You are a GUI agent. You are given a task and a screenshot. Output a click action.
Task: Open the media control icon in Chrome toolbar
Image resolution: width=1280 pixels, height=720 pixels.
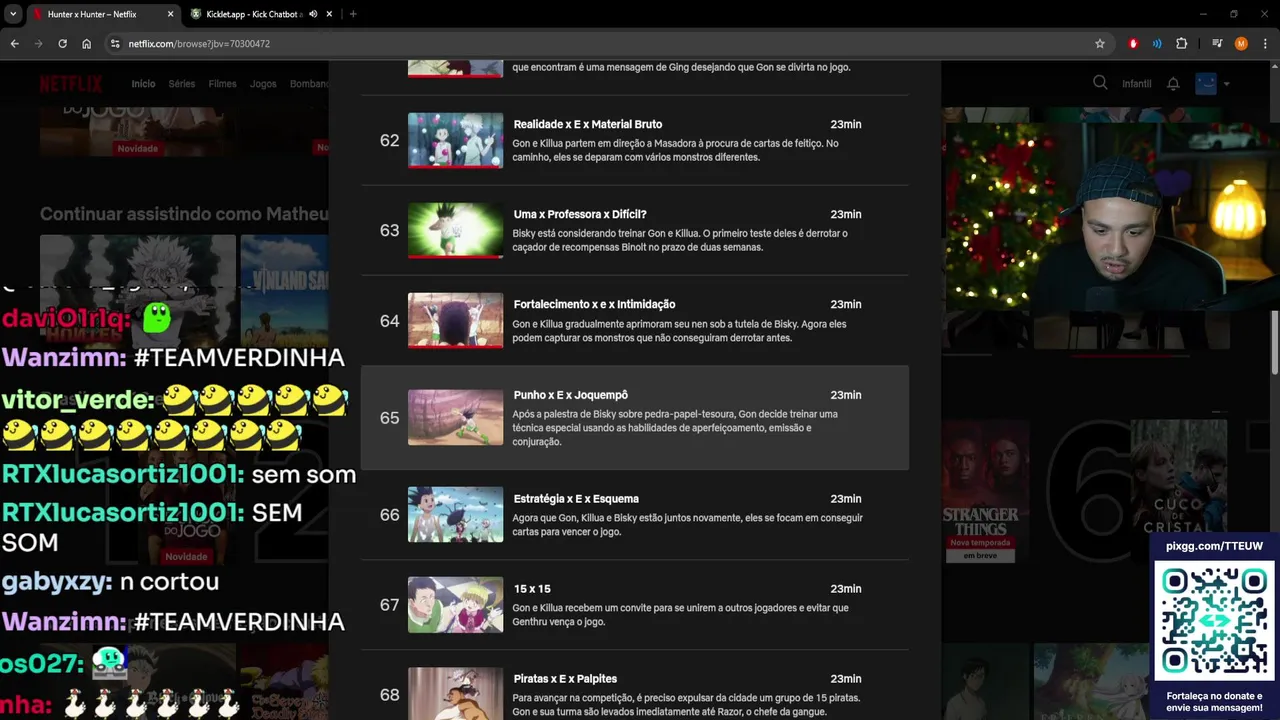1217,44
